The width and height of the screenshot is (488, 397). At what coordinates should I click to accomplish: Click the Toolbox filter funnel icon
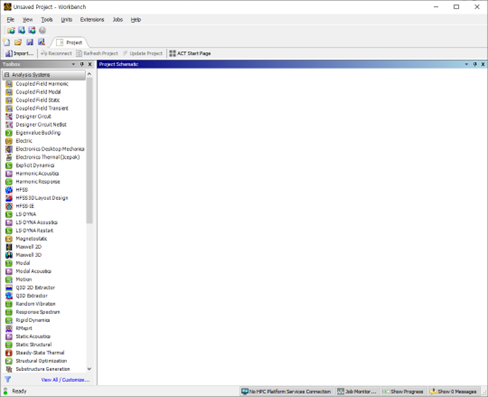point(8,379)
